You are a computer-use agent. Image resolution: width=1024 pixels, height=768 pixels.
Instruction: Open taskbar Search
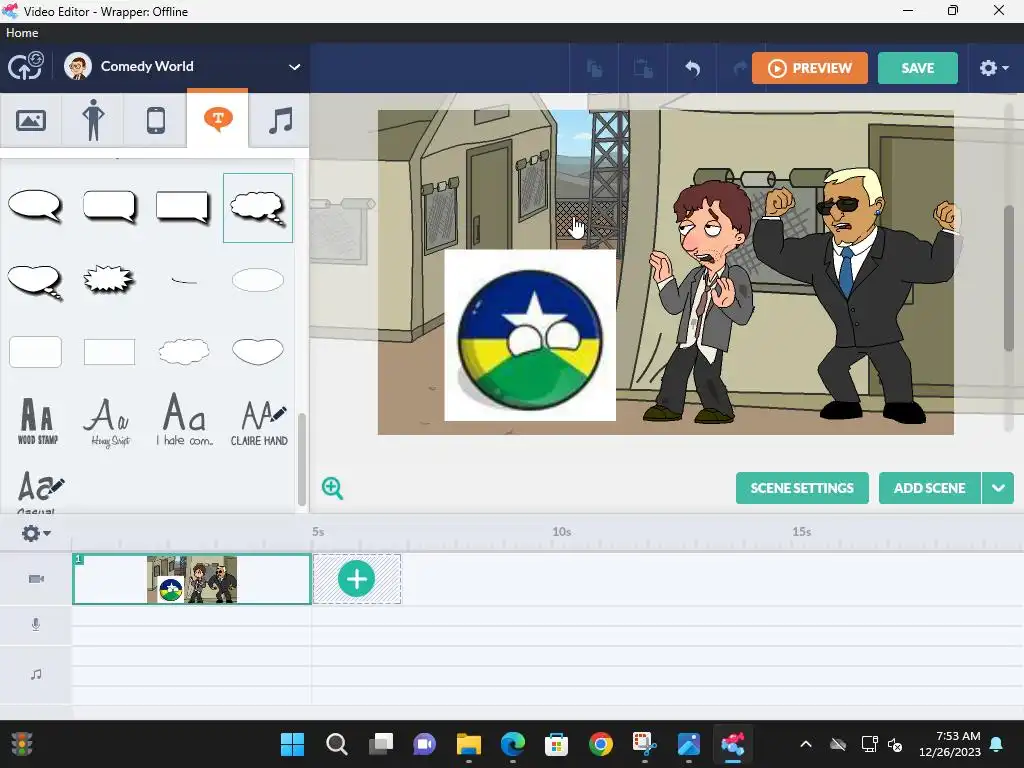336,744
